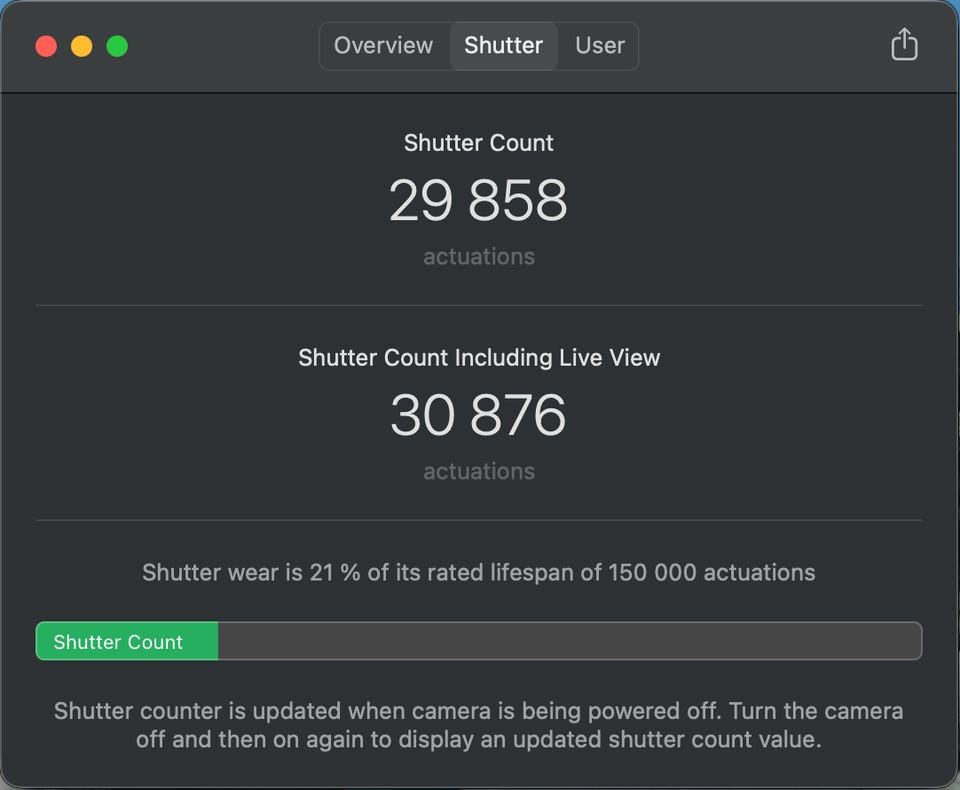Click the top "Shutter Count" heading
Image resolution: width=960 pixels, height=790 pixels.
click(478, 143)
